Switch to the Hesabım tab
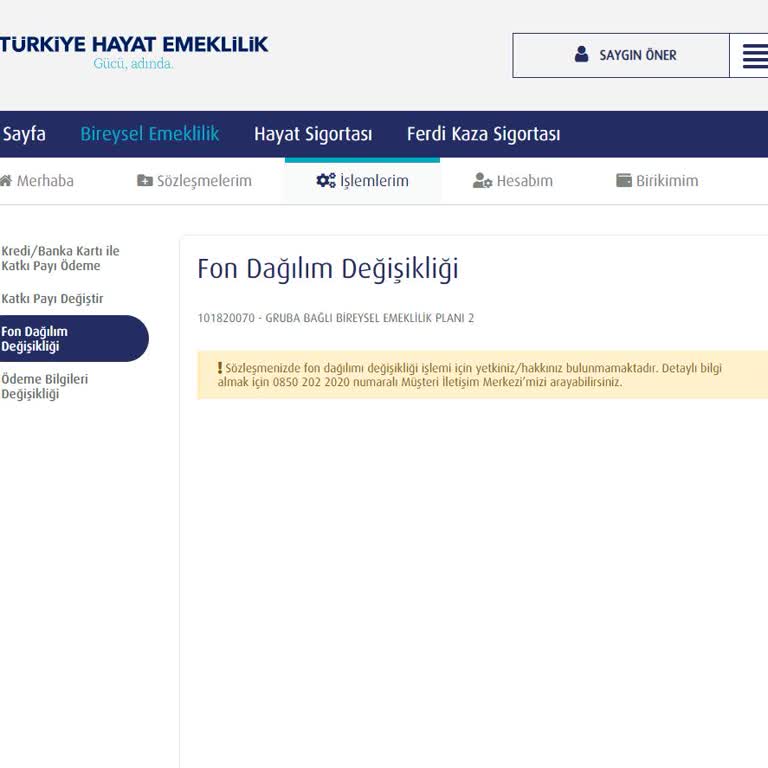The width and height of the screenshot is (768, 768). coord(513,181)
